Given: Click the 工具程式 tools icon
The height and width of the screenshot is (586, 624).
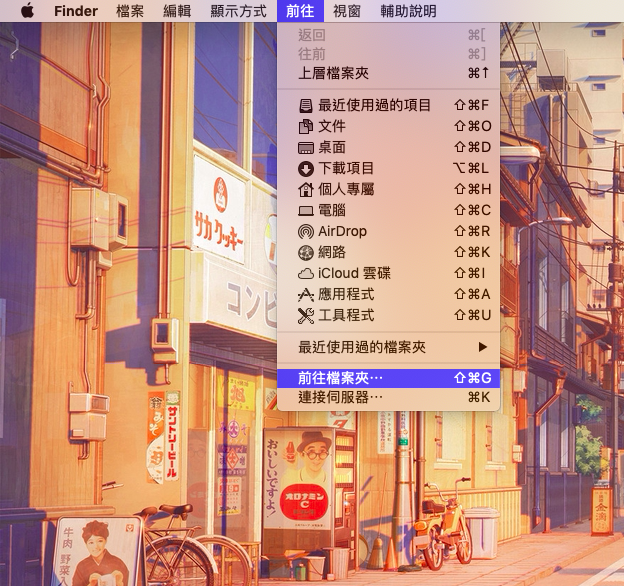Looking at the screenshot, I should point(306,315).
